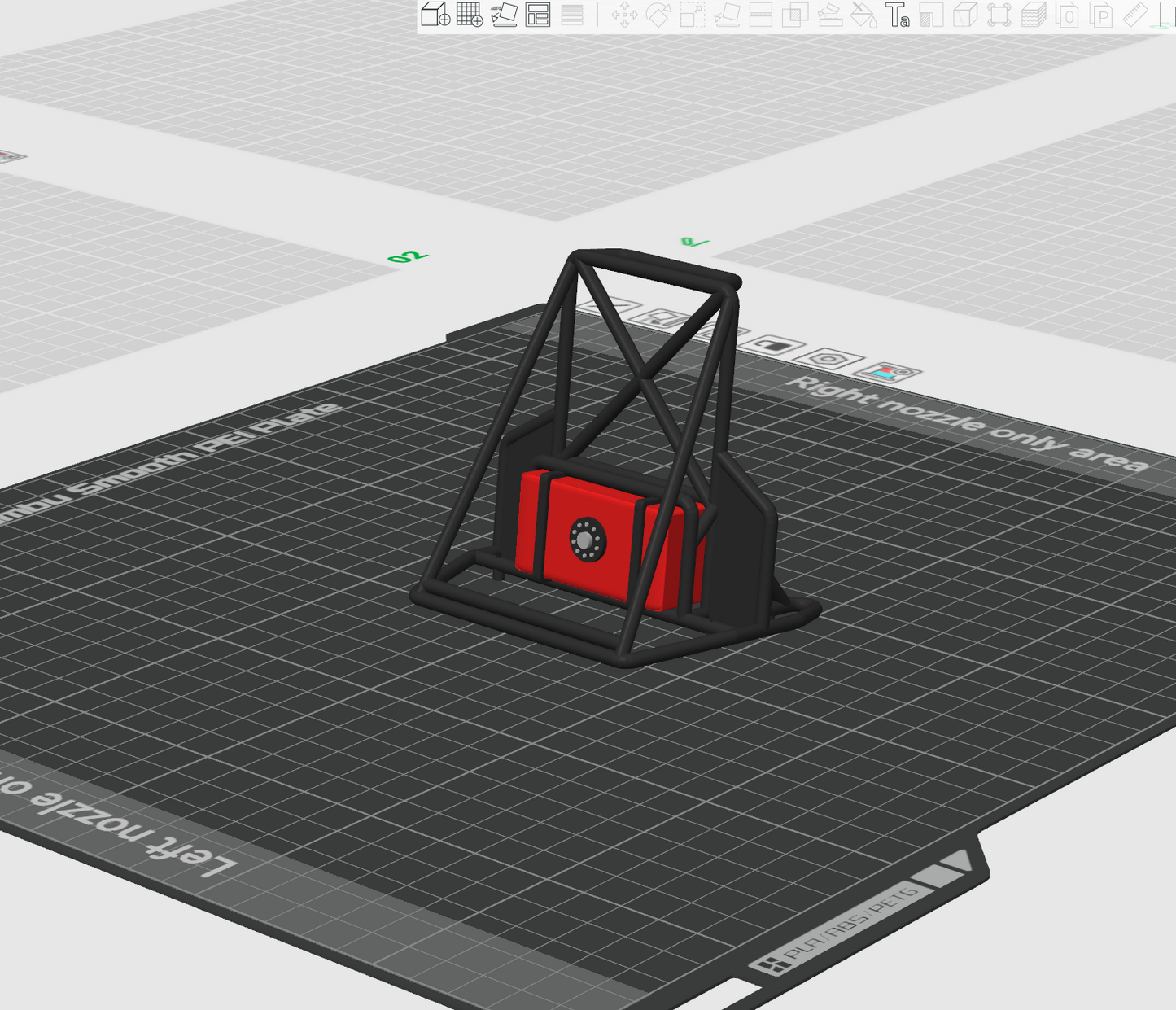
Task: Open the Text shape tool
Action: tap(897, 15)
